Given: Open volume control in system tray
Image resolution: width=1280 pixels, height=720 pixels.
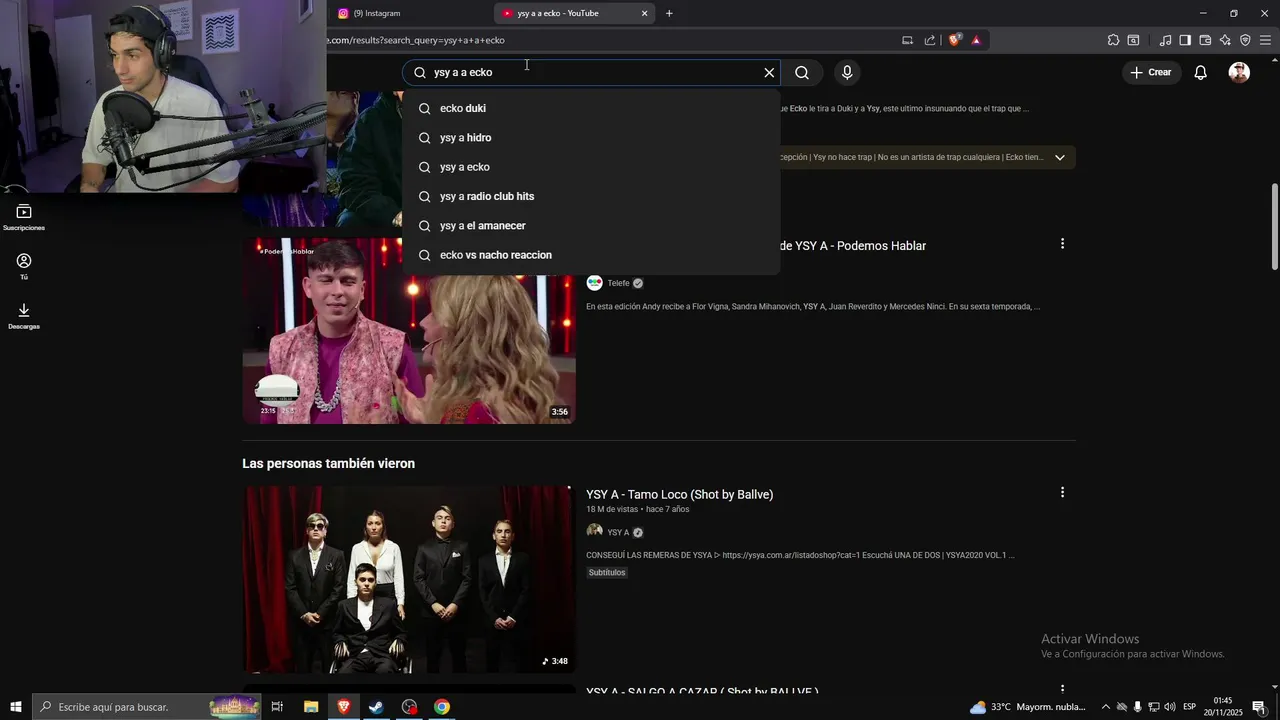Looking at the screenshot, I should [x=1170, y=707].
